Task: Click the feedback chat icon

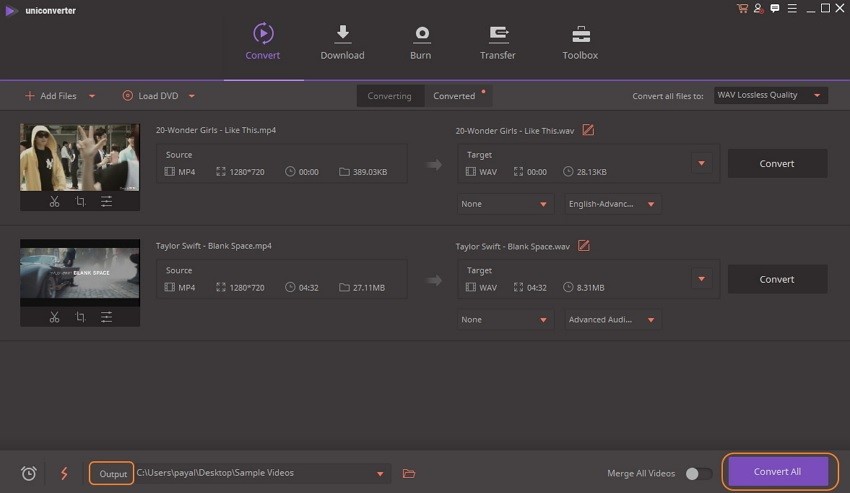Action: [775, 8]
